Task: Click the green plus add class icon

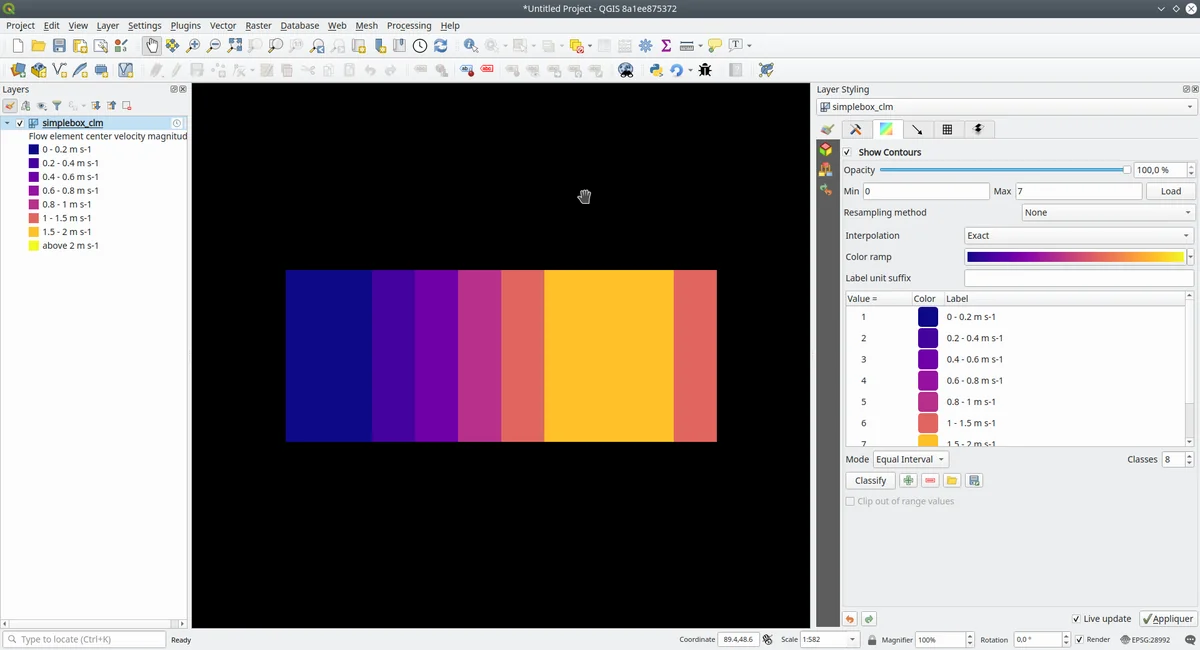Action: [x=908, y=481]
